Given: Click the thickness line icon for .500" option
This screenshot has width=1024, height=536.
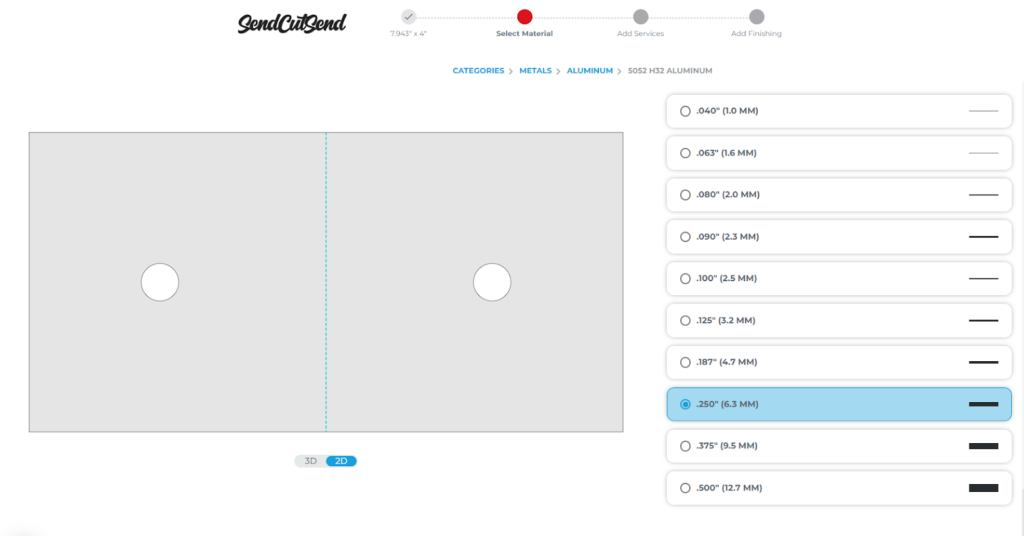Looking at the screenshot, I should [983, 488].
